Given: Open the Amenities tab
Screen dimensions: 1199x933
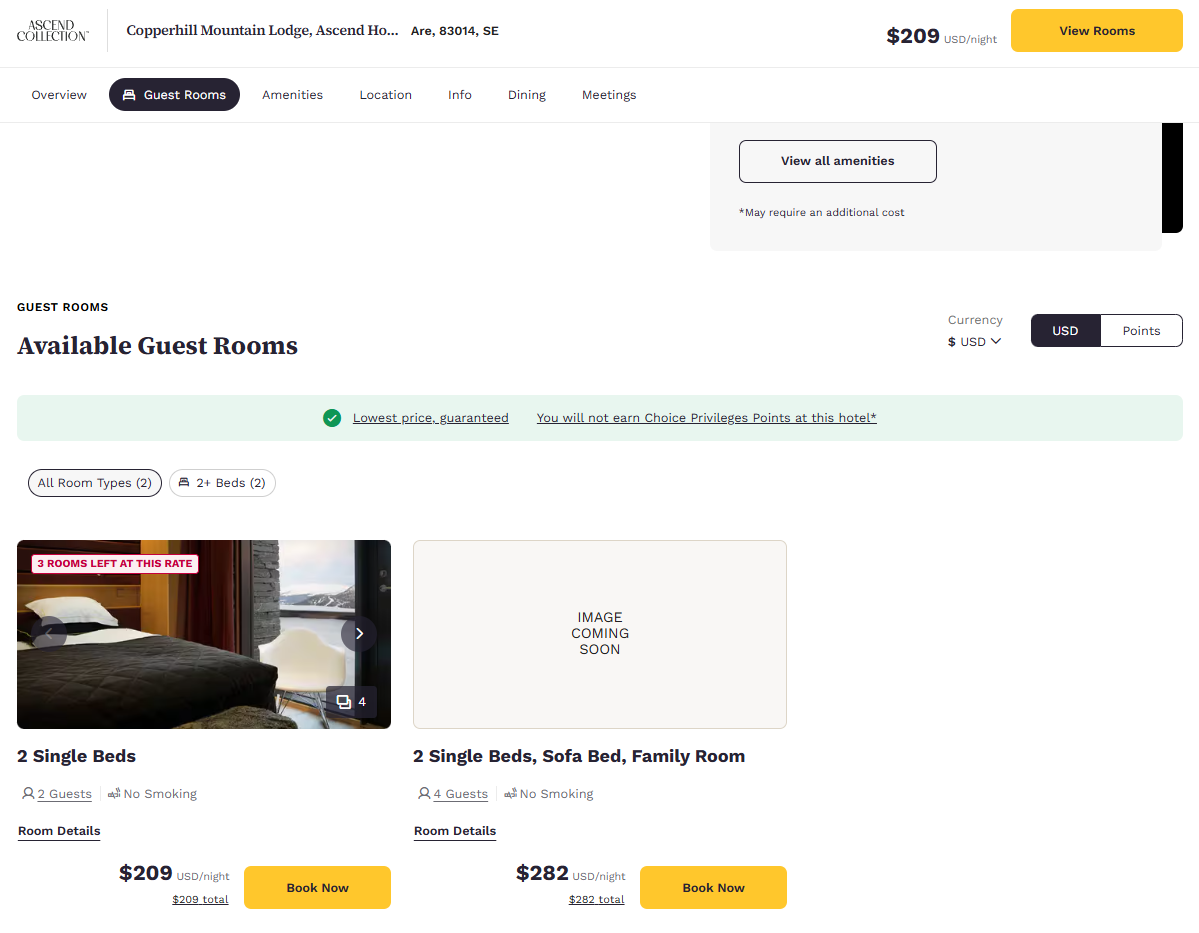Looking at the screenshot, I should 292,95.
